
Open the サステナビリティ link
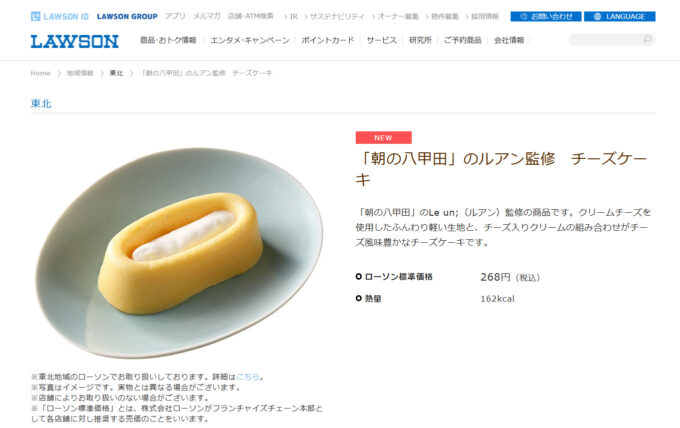tap(337, 16)
